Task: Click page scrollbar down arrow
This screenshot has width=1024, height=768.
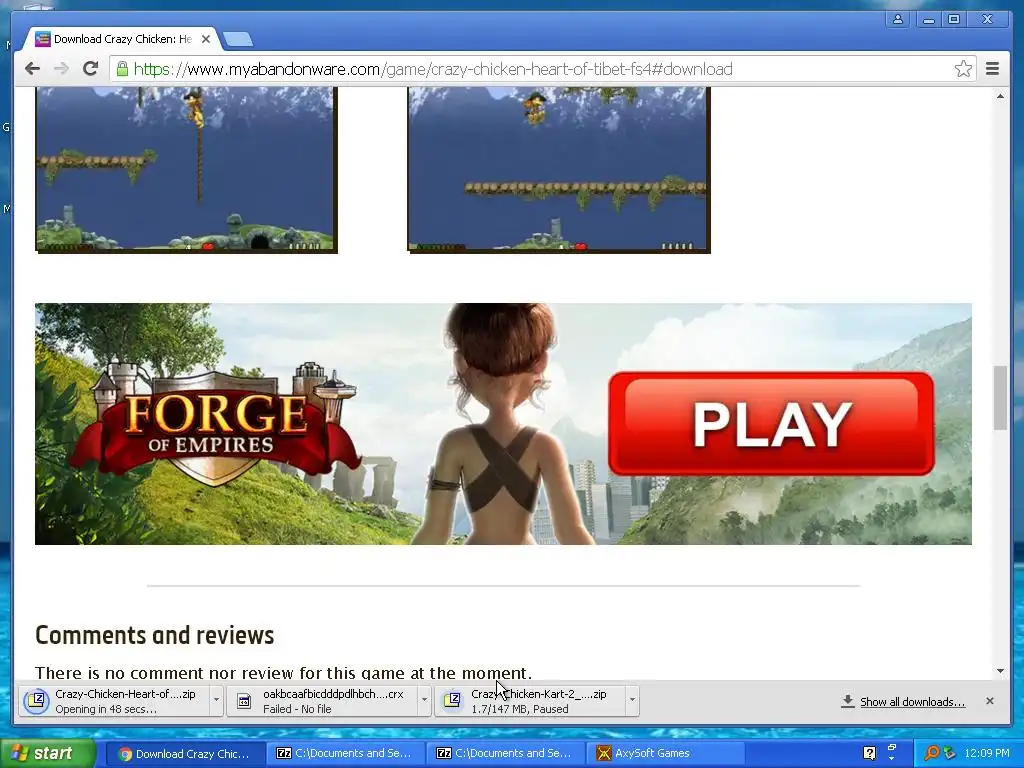Action: click(x=1000, y=671)
